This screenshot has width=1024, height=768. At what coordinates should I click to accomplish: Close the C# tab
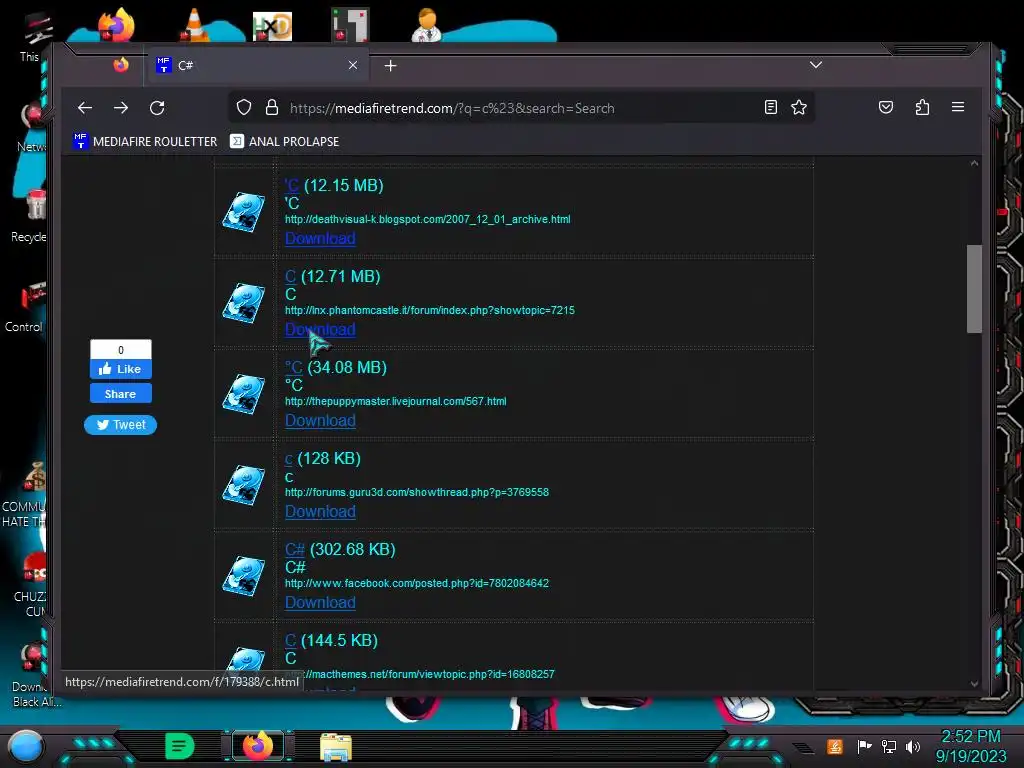[353, 65]
